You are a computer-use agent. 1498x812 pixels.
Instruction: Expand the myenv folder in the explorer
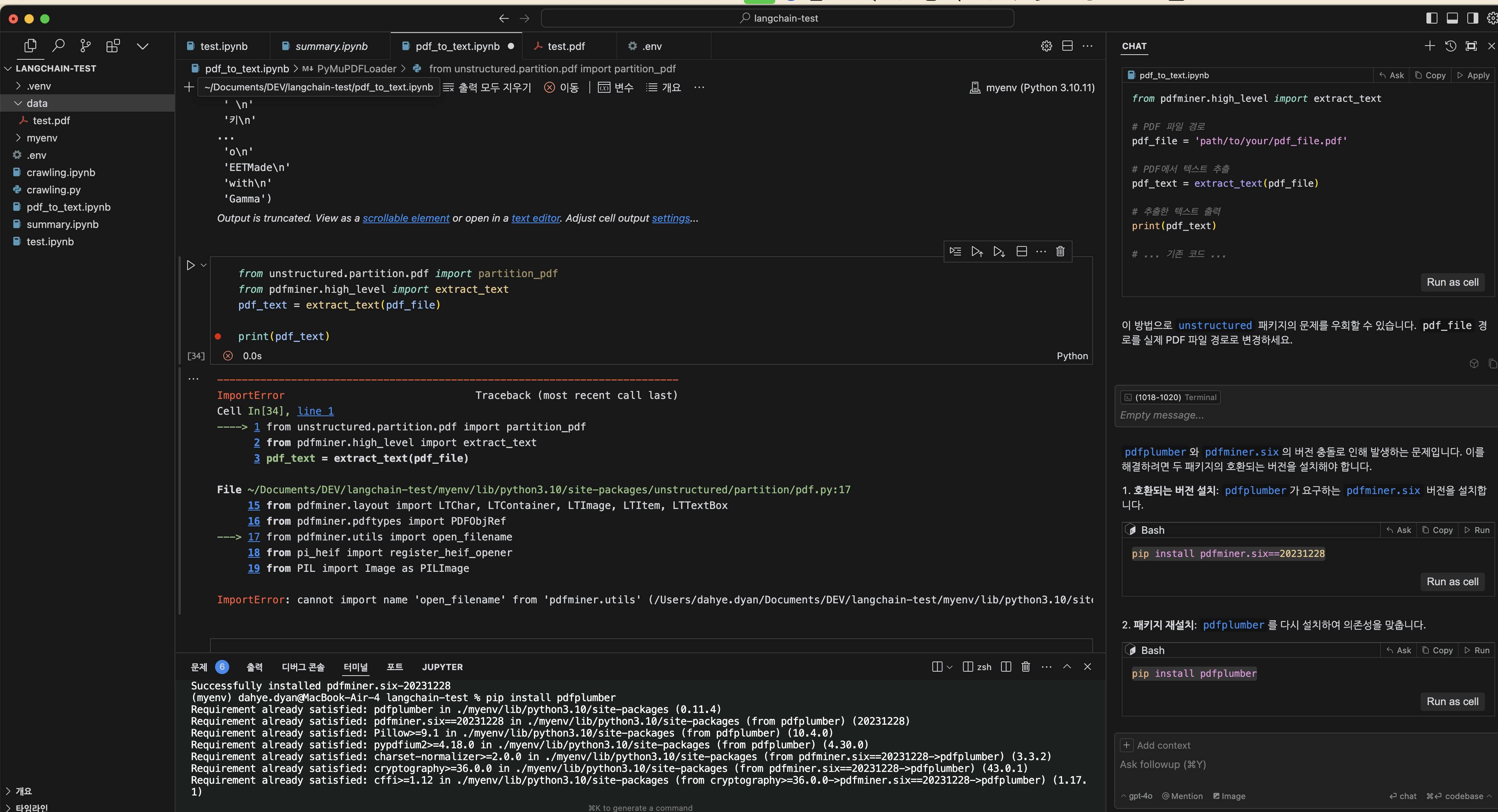(x=42, y=138)
